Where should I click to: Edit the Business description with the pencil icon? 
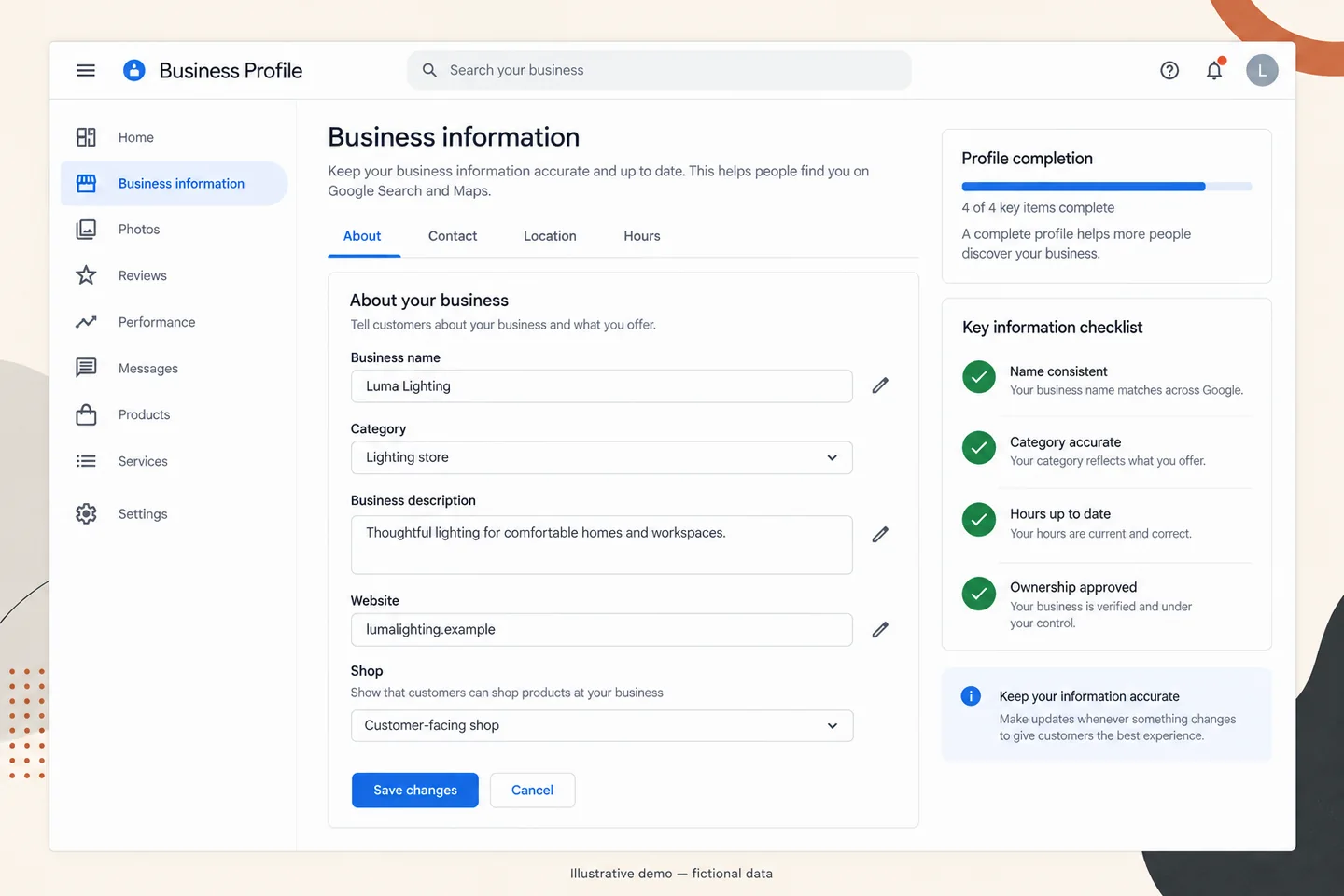point(880,535)
